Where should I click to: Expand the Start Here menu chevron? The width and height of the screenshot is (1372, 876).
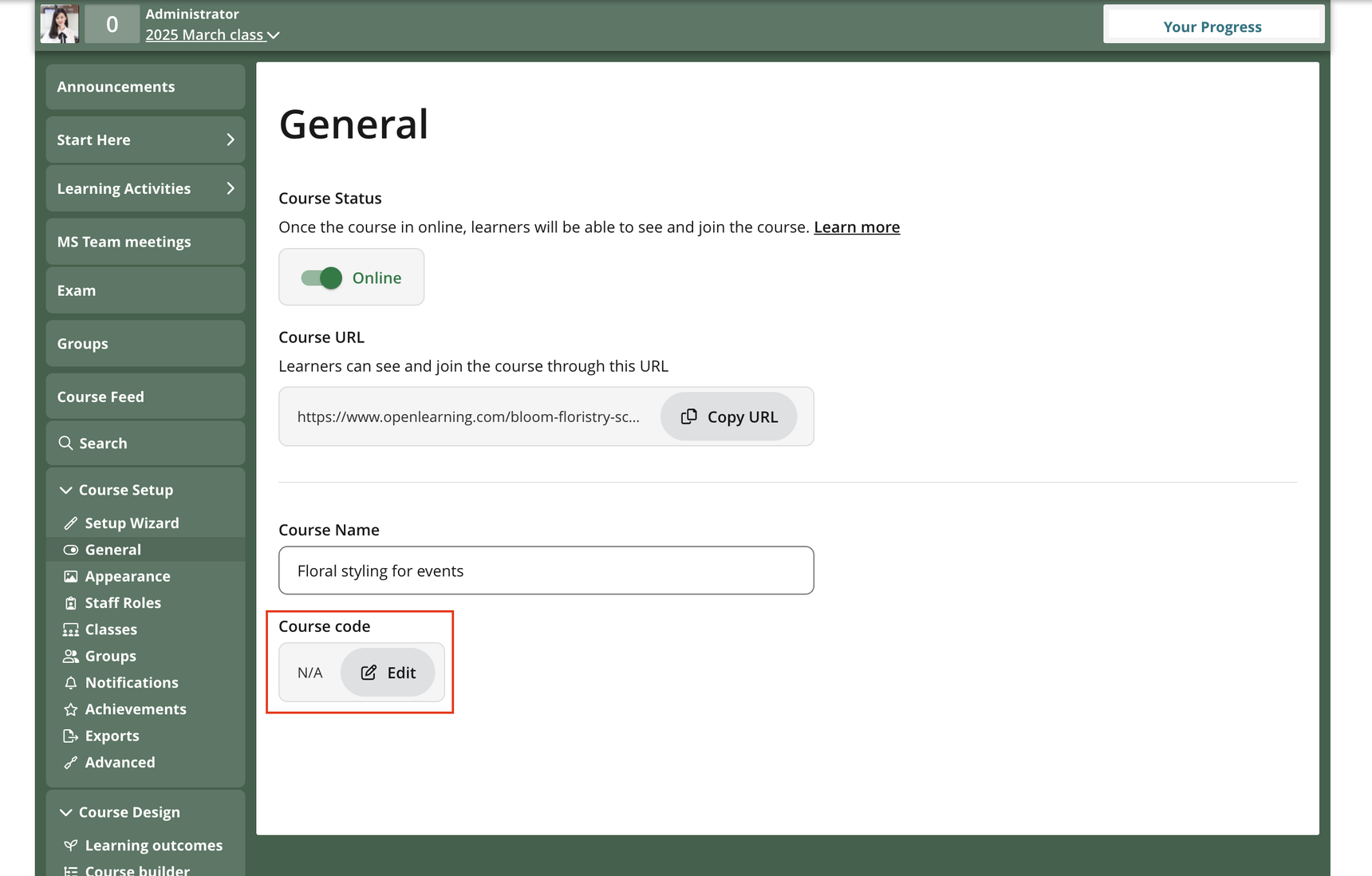coord(231,140)
